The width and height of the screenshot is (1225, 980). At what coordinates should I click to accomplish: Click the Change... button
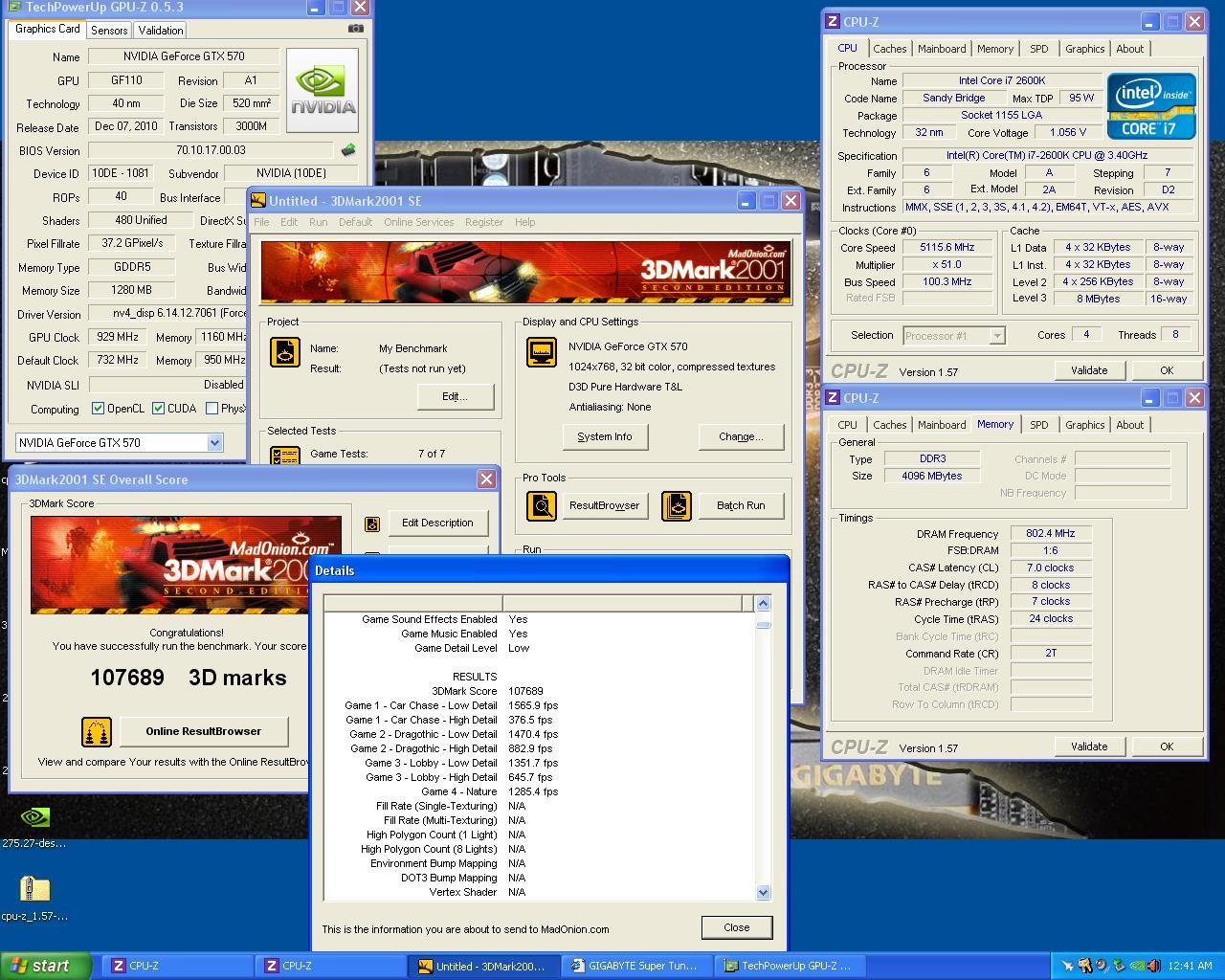pos(741,436)
